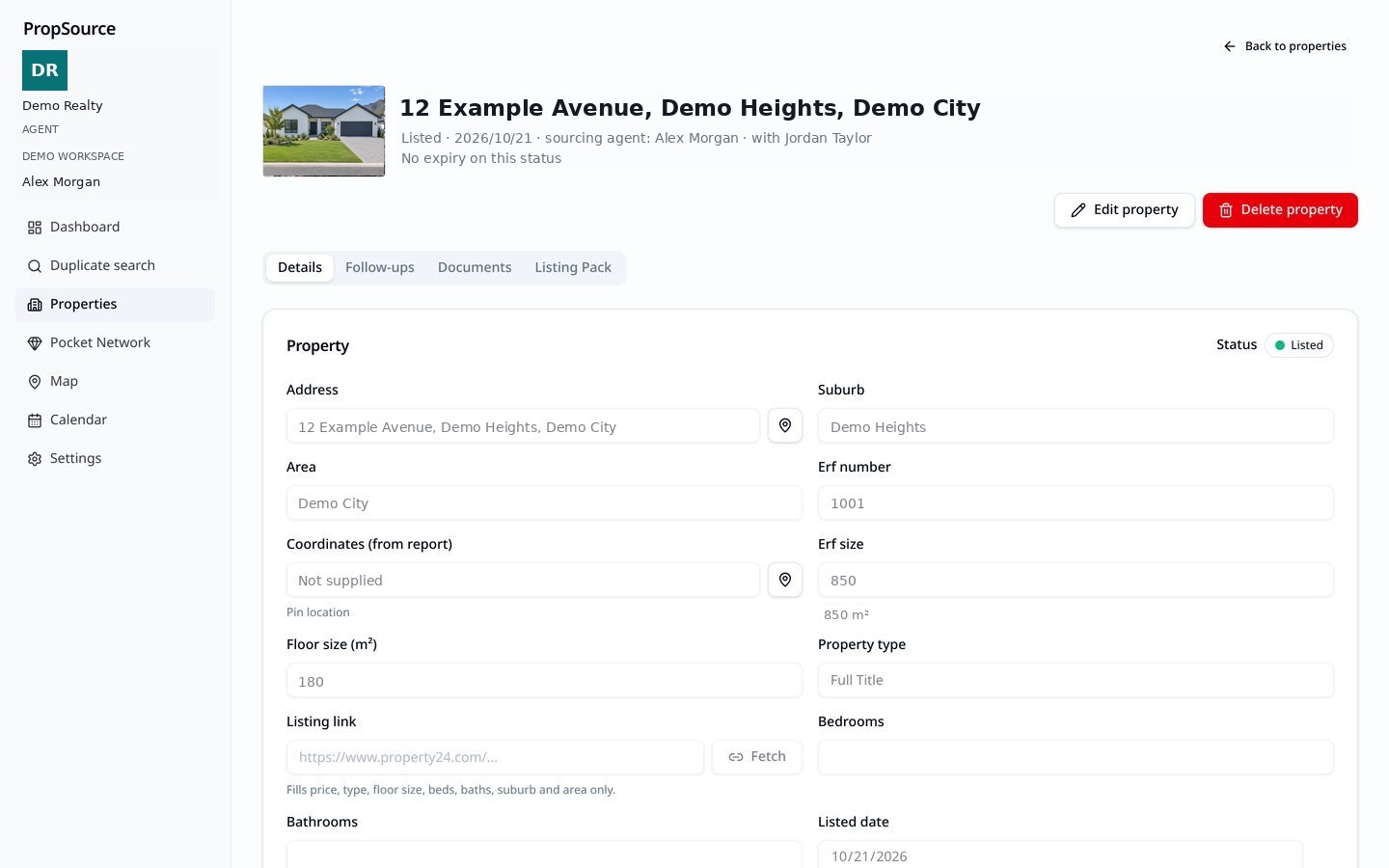Click the Erf size field
Viewport: 1389px width, 868px height.
[x=1076, y=580]
